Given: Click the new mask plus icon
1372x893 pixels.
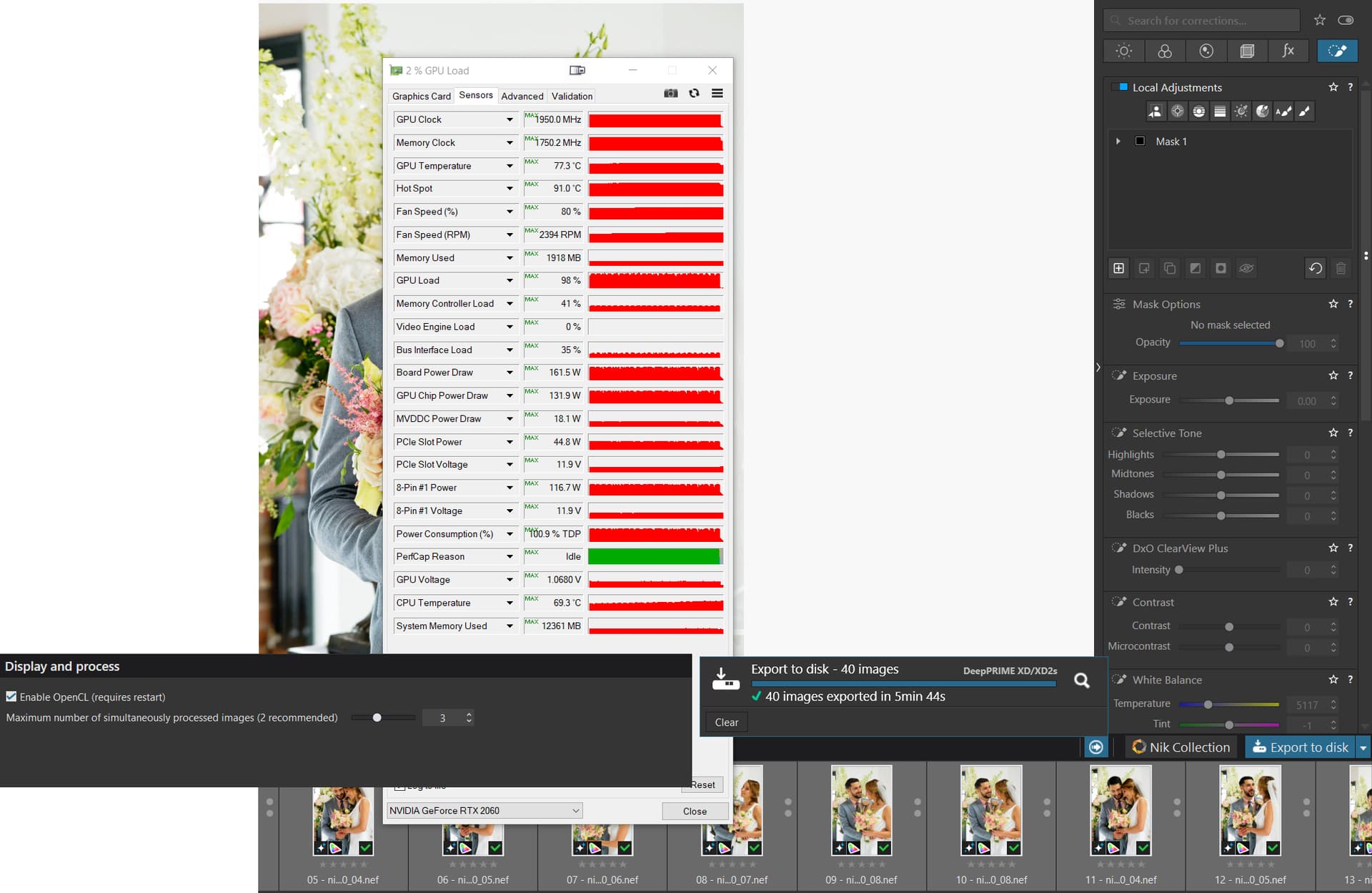Looking at the screenshot, I should tap(1119, 268).
